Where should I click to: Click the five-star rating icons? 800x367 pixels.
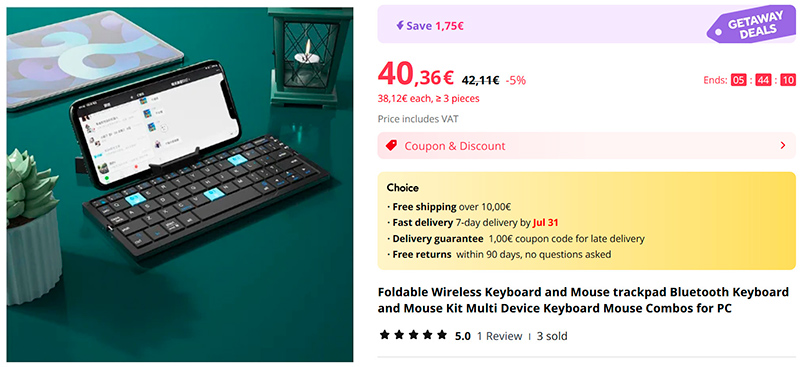click(x=413, y=335)
